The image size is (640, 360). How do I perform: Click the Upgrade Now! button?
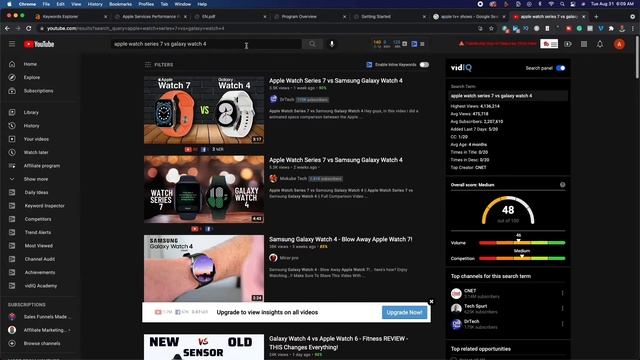[404, 313]
